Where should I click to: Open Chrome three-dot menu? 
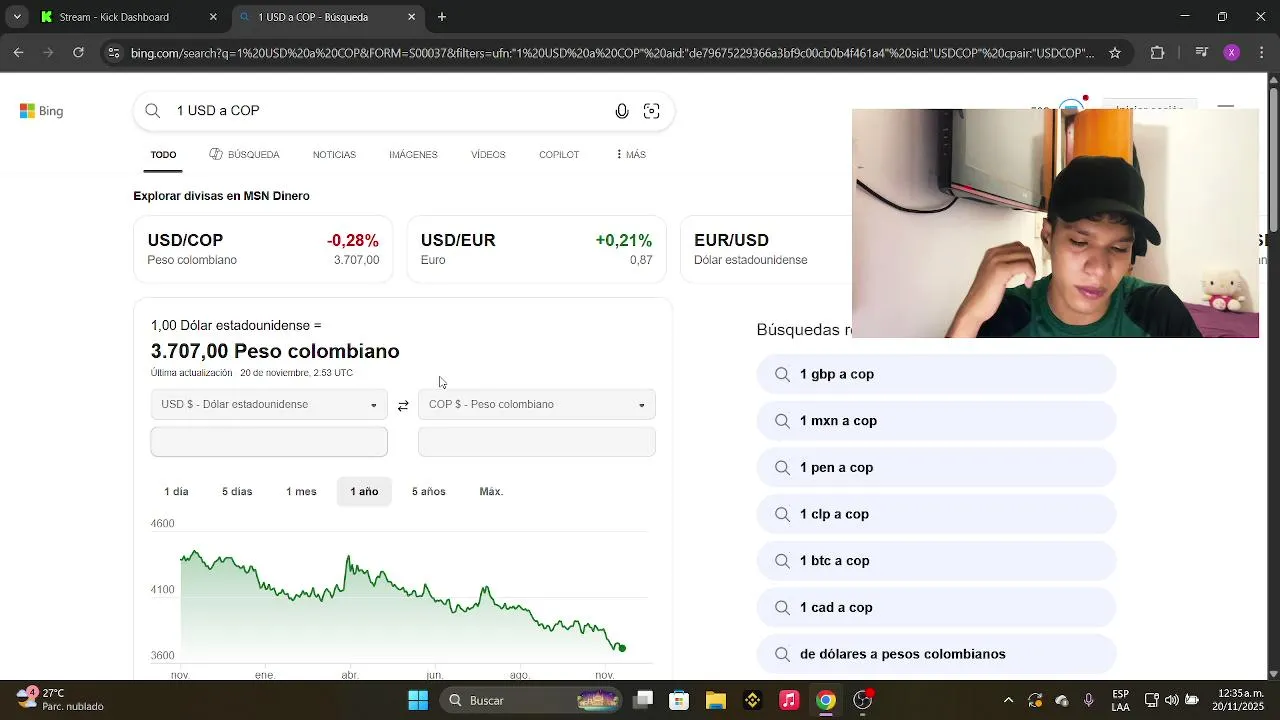pyautogui.click(x=1261, y=53)
